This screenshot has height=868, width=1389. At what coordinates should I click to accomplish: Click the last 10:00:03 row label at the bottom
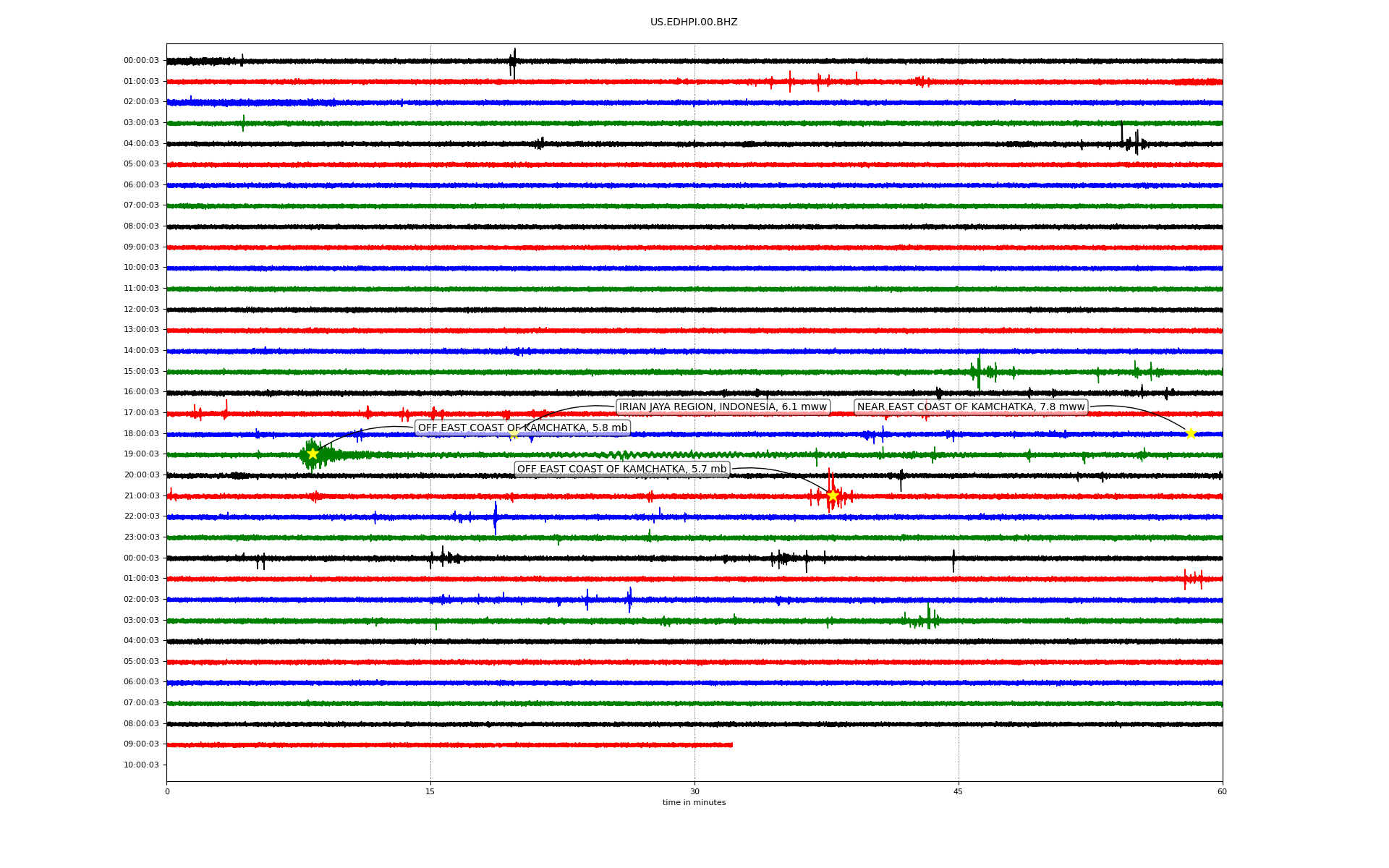[141, 765]
